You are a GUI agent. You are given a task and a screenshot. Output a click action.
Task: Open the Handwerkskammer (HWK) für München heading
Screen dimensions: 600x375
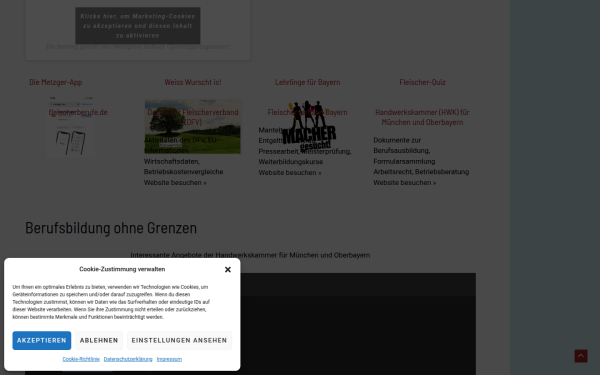click(422, 117)
